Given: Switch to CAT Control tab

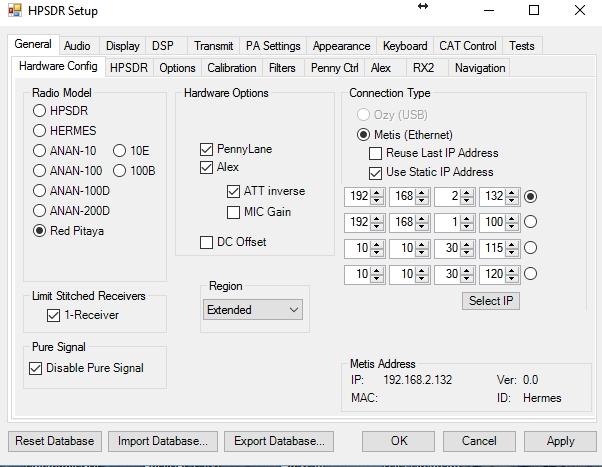Looking at the screenshot, I should 468,46.
